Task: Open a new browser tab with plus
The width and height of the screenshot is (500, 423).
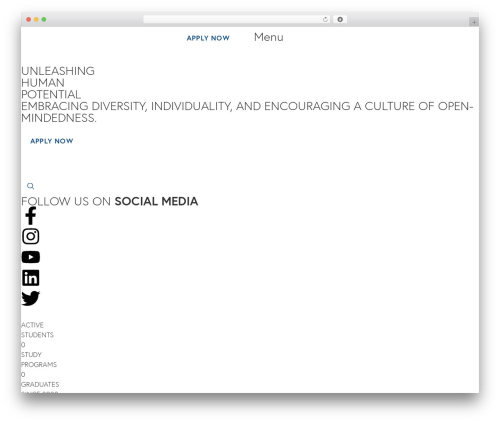Action: click(474, 22)
